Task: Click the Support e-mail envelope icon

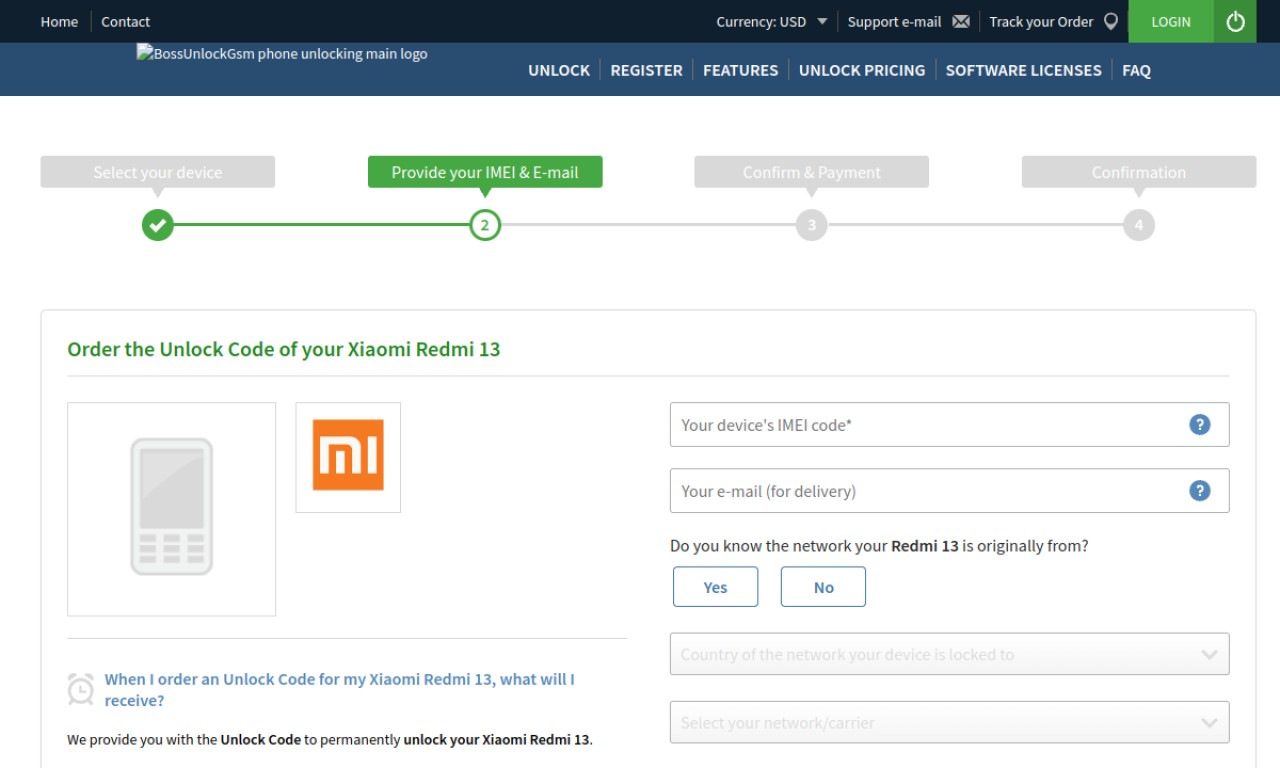Action: click(961, 21)
